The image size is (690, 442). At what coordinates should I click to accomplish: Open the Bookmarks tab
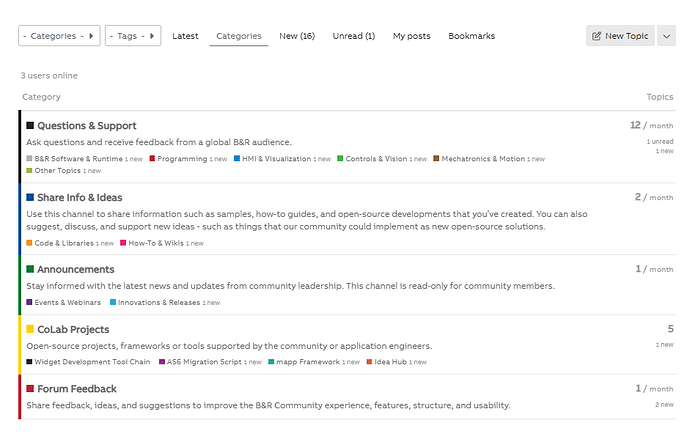[x=471, y=36]
